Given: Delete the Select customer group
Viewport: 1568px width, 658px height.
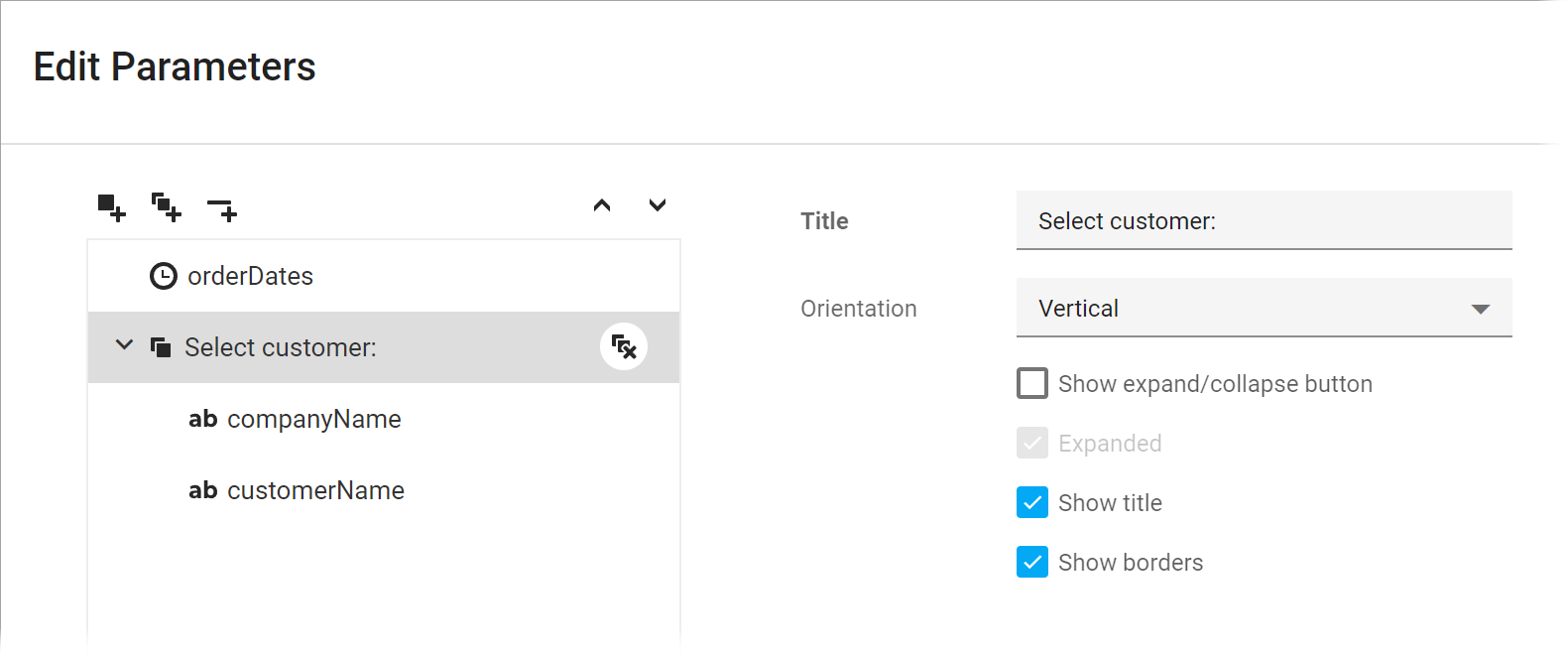Looking at the screenshot, I should coord(624,346).
